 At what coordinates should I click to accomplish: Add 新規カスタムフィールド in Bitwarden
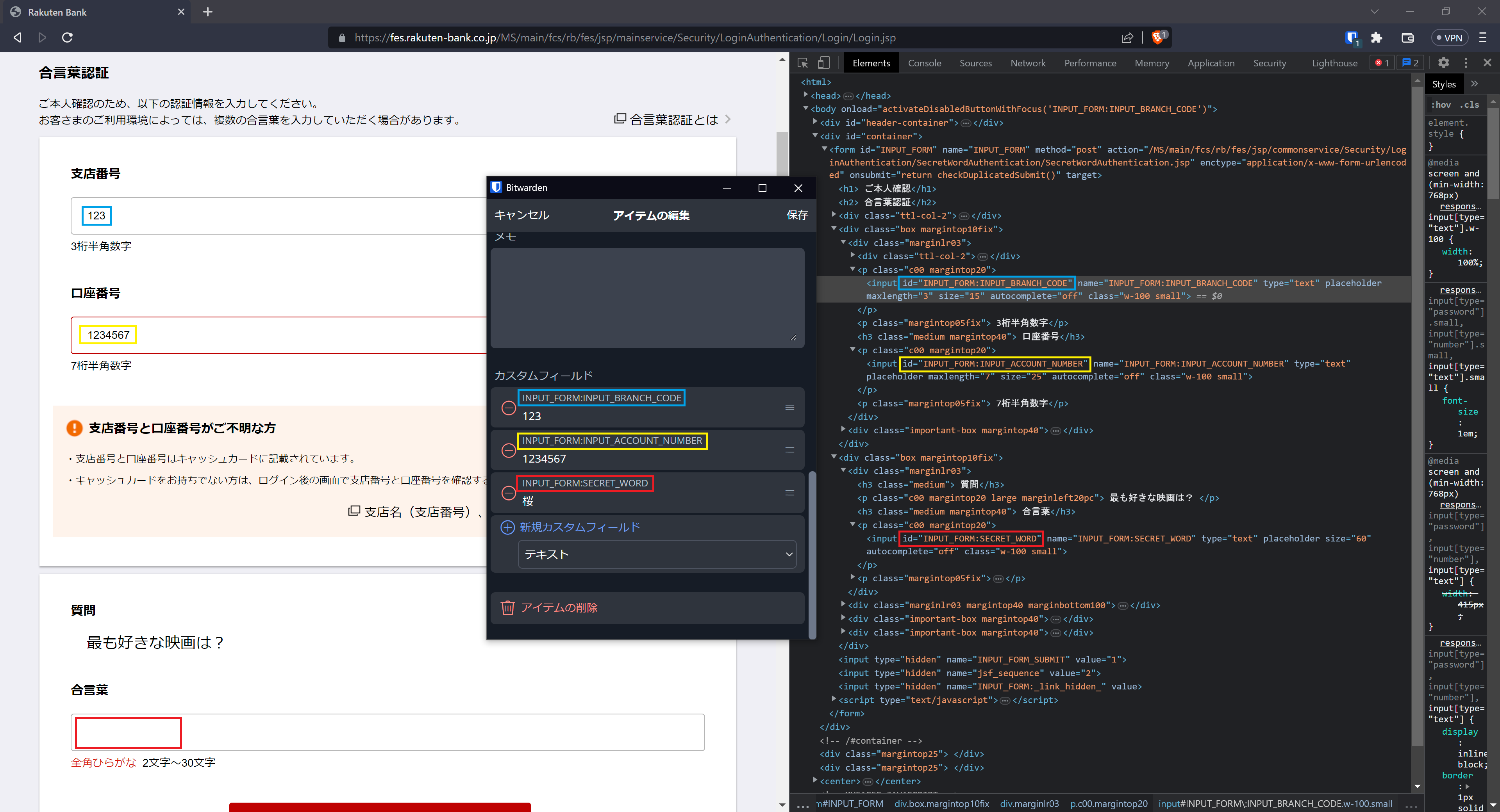570,527
